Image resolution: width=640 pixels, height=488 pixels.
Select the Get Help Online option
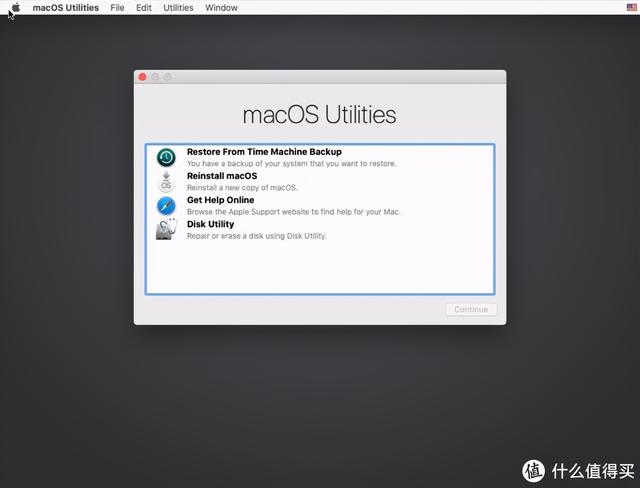click(320, 206)
